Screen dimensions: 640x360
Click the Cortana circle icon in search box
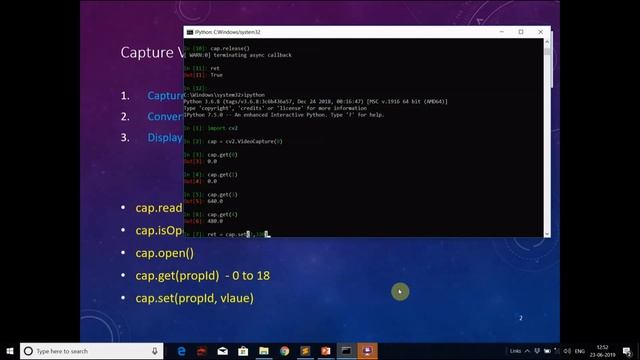tap(28, 351)
